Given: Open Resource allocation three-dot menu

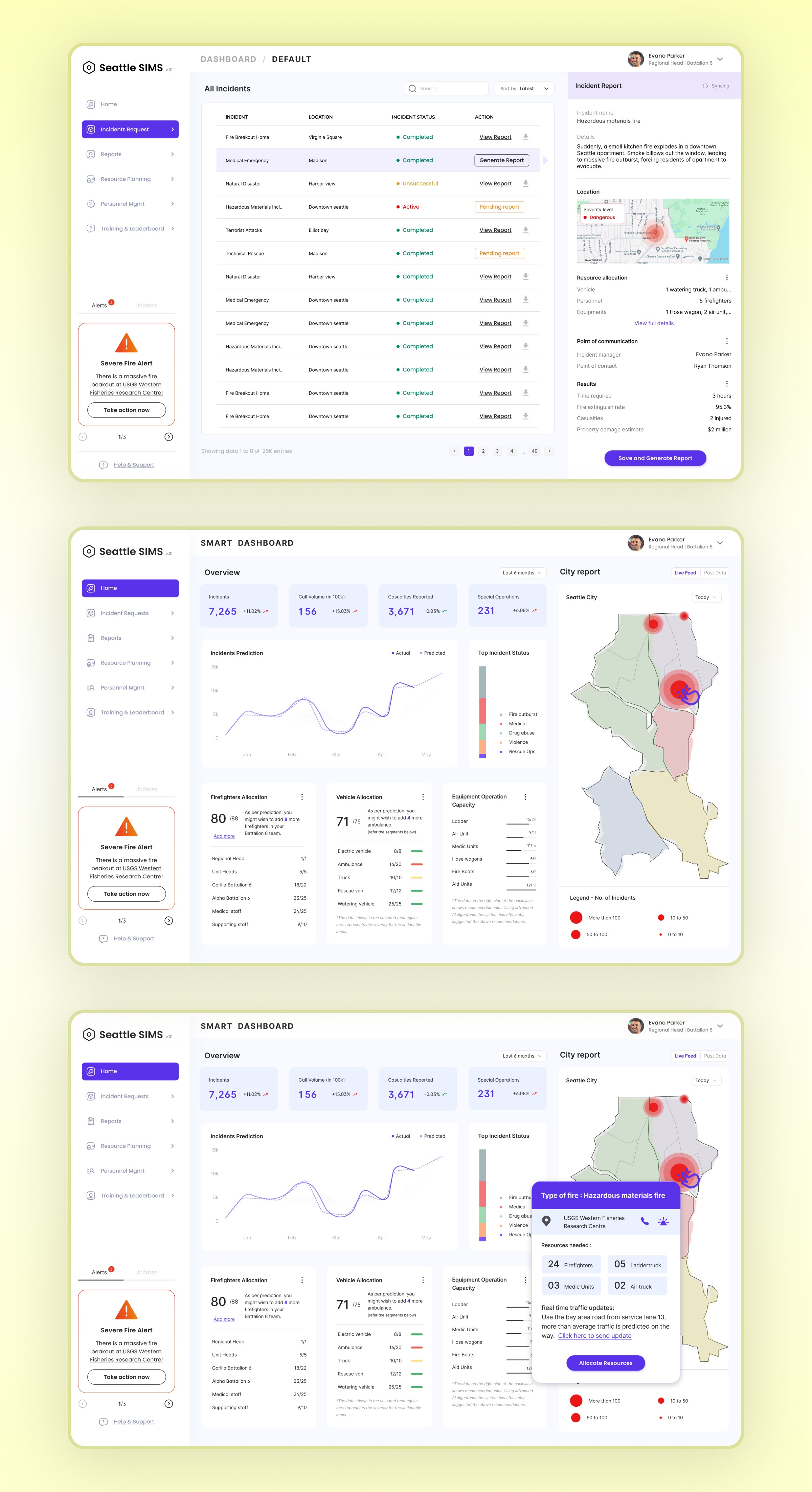Looking at the screenshot, I should click(726, 277).
